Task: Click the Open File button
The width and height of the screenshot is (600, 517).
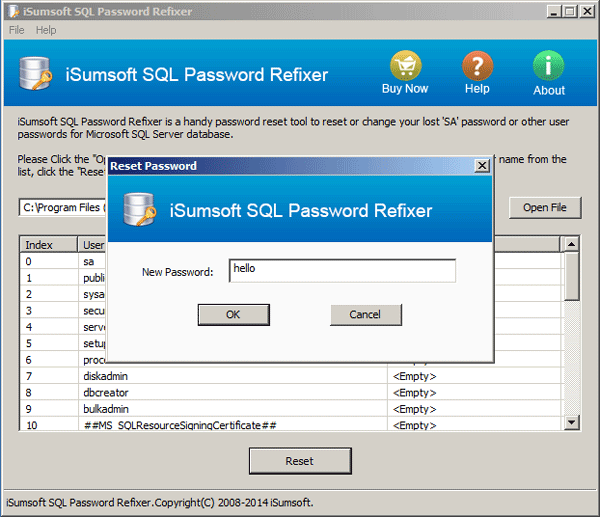Action: 545,208
